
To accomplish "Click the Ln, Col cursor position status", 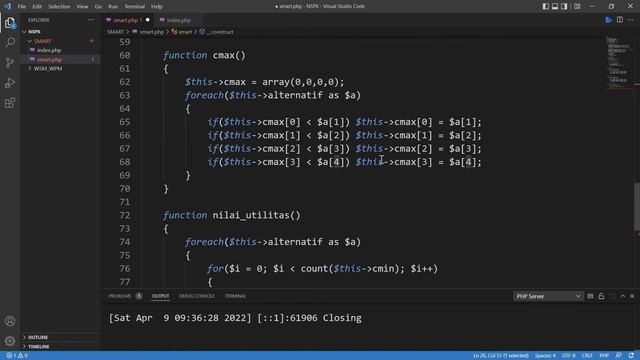I will click(x=501, y=356).
